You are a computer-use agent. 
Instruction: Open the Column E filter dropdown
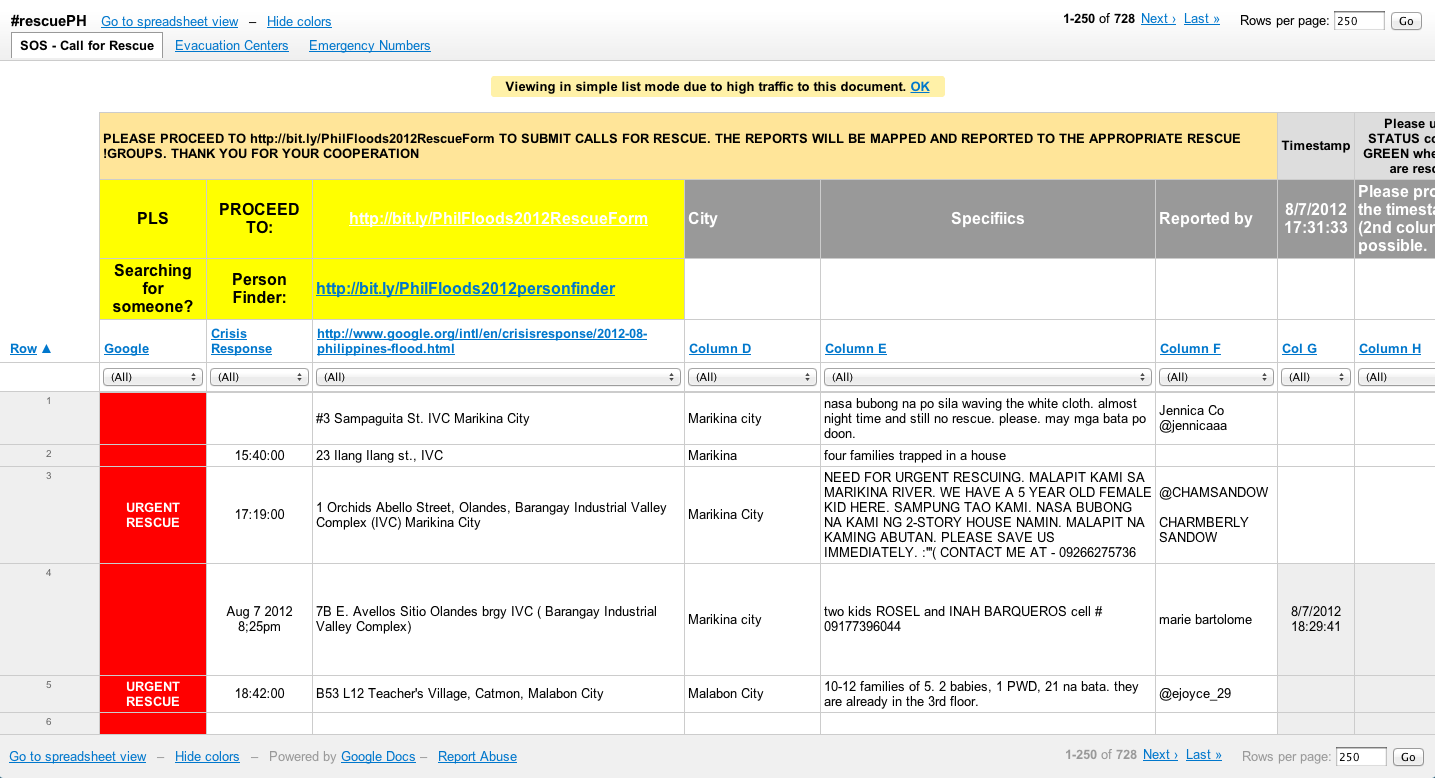[x=986, y=377]
